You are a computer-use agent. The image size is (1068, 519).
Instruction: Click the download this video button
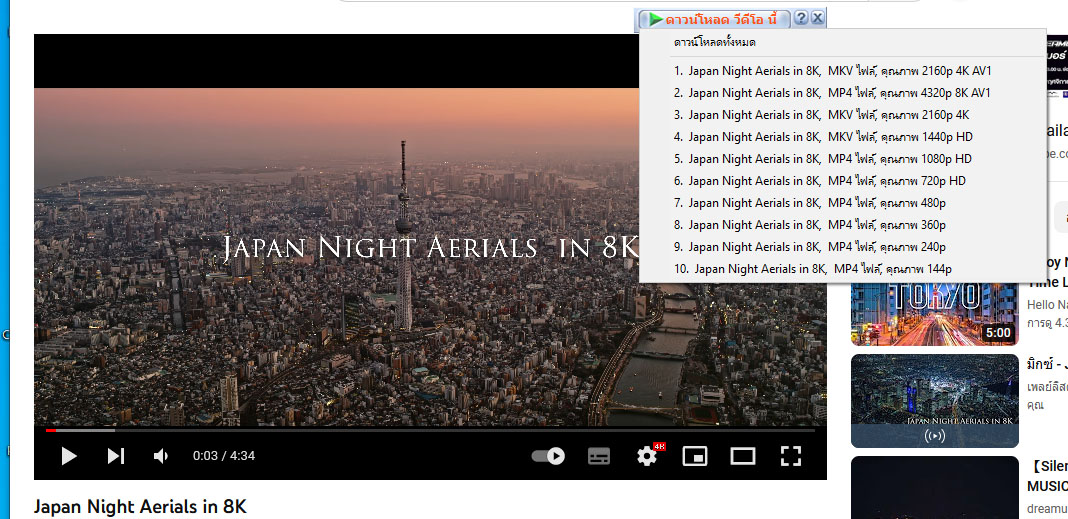pyautogui.click(x=712, y=19)
